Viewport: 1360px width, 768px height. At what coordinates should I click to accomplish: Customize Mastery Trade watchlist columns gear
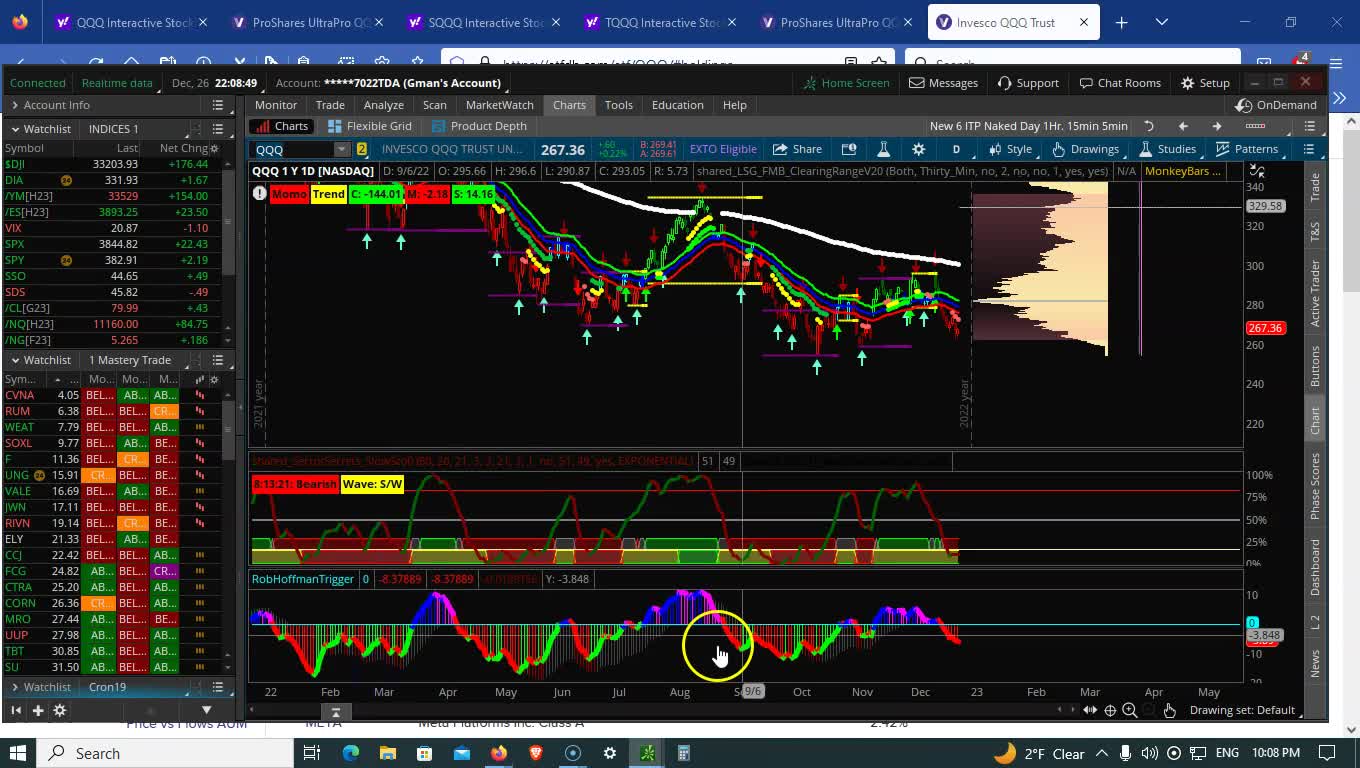click(214, 379)
